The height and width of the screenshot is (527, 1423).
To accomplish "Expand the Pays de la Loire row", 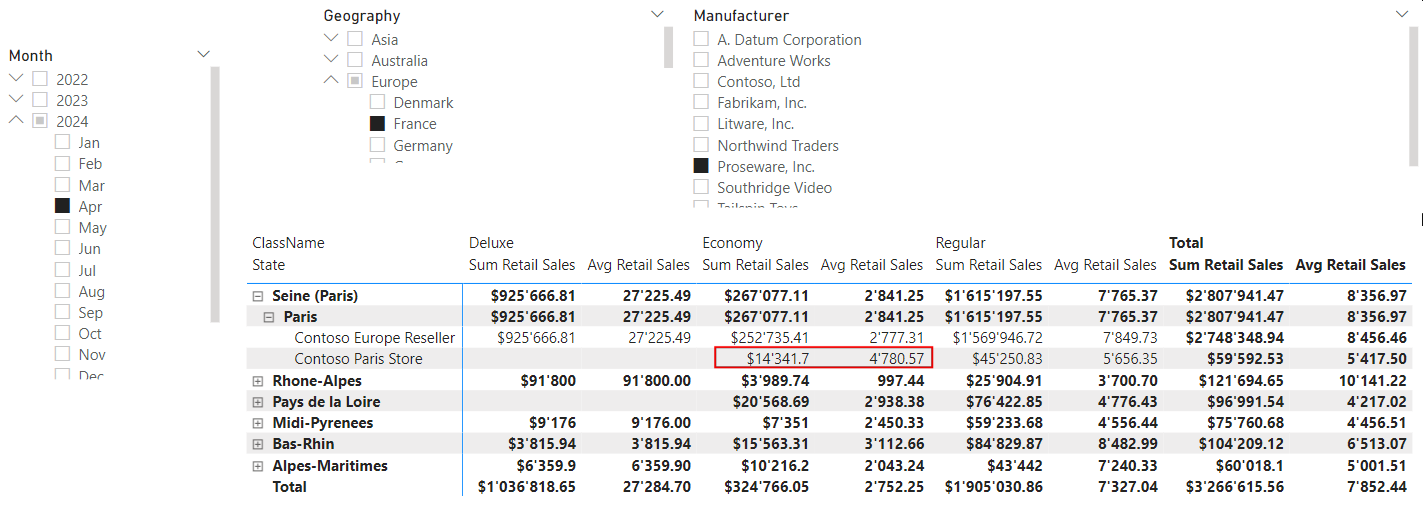I will pyautogui.click(x=258, y=402).
